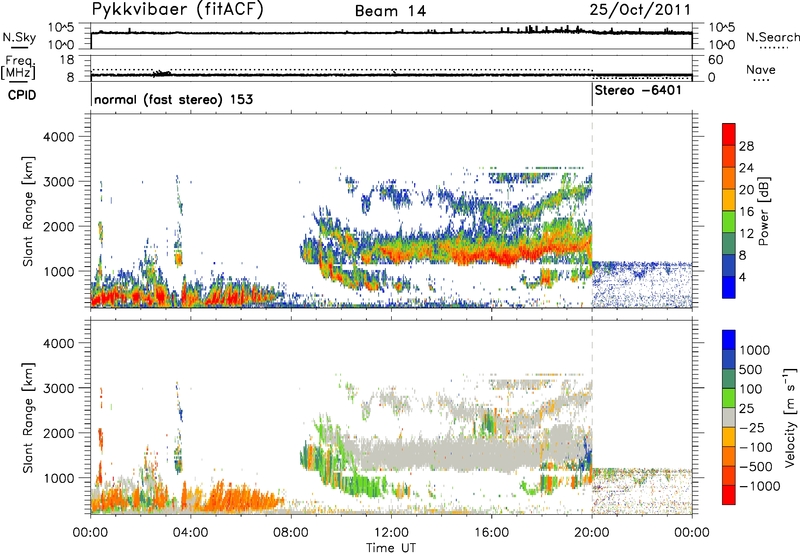Image resolution: width=800 pixels, height=554 pixels.
Task: Click the '08:00' time axis tick label
Action: point(291,533)
